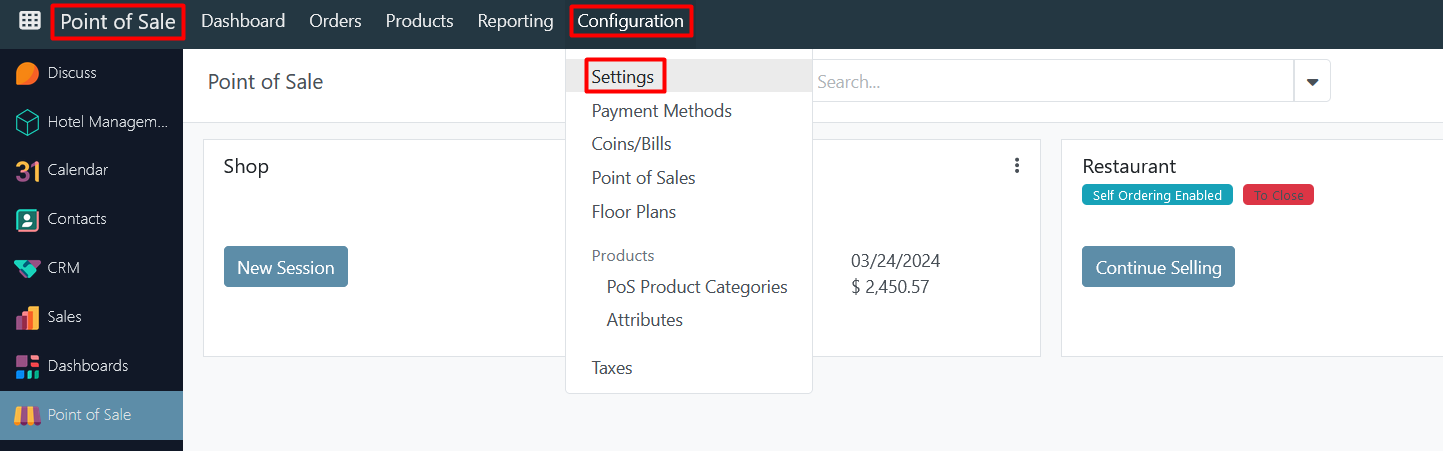The width and height of the screenshot is (1443, 451).
Task: Open the Dashboards app icon
Action: [x=28, y=366]
